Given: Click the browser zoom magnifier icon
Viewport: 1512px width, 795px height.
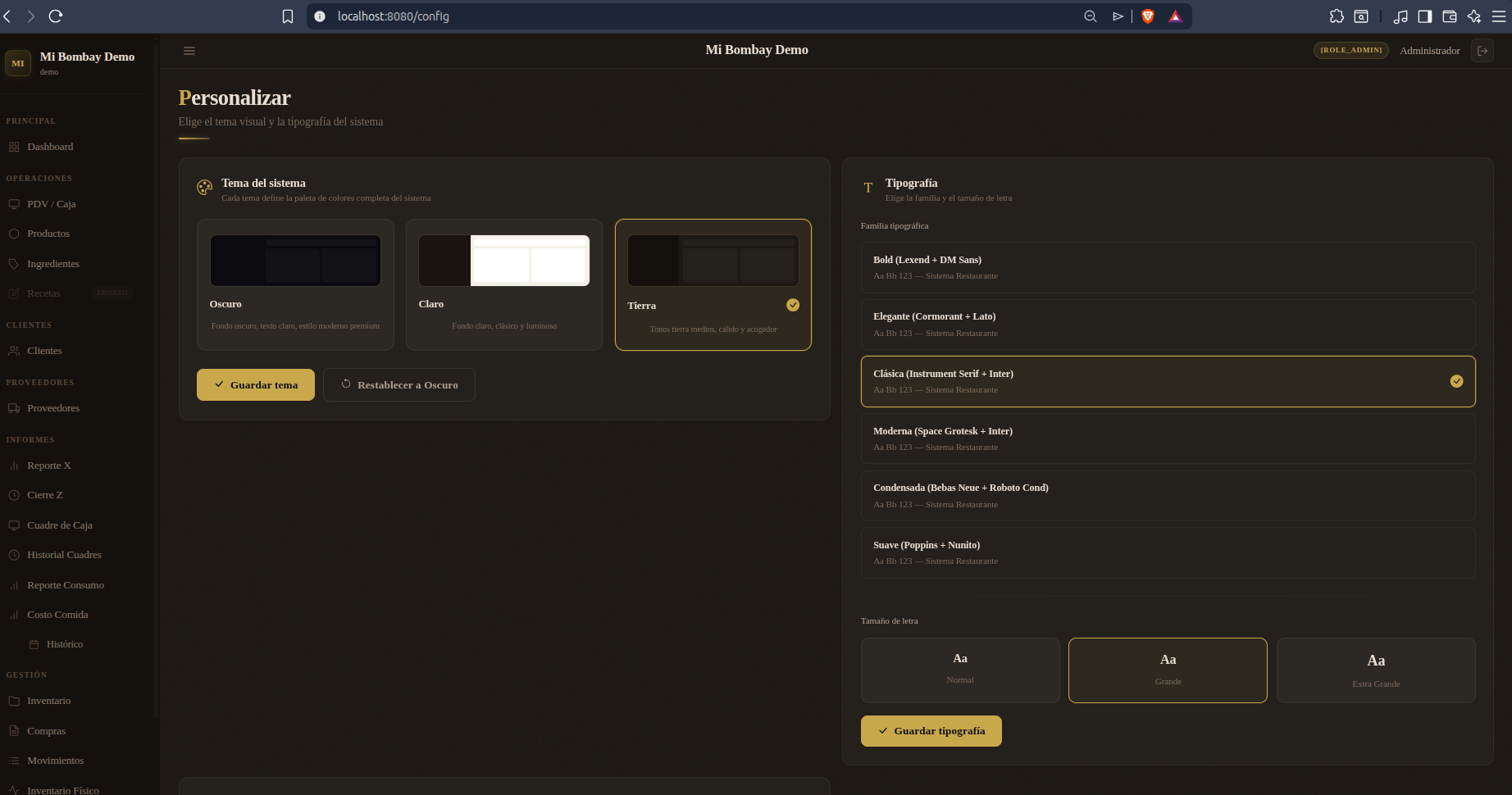Looking at the screenshot, I should [1091, 16].
